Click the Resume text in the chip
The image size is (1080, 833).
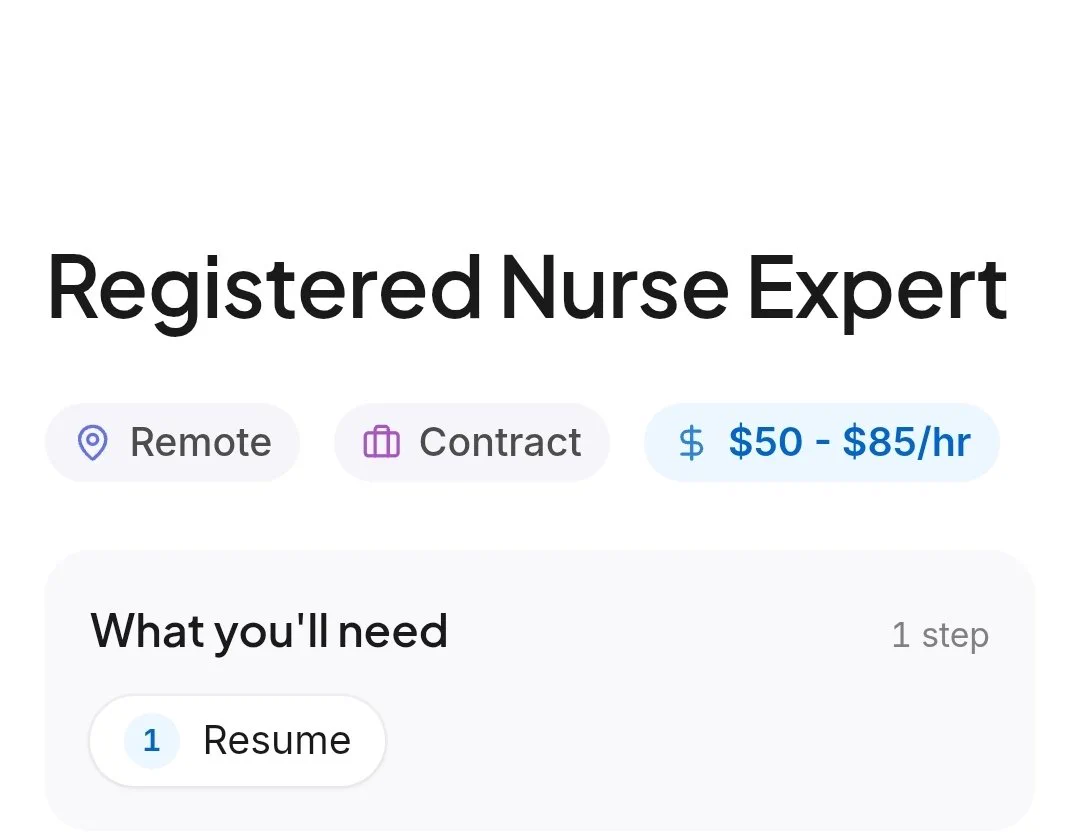pos(277,741)
